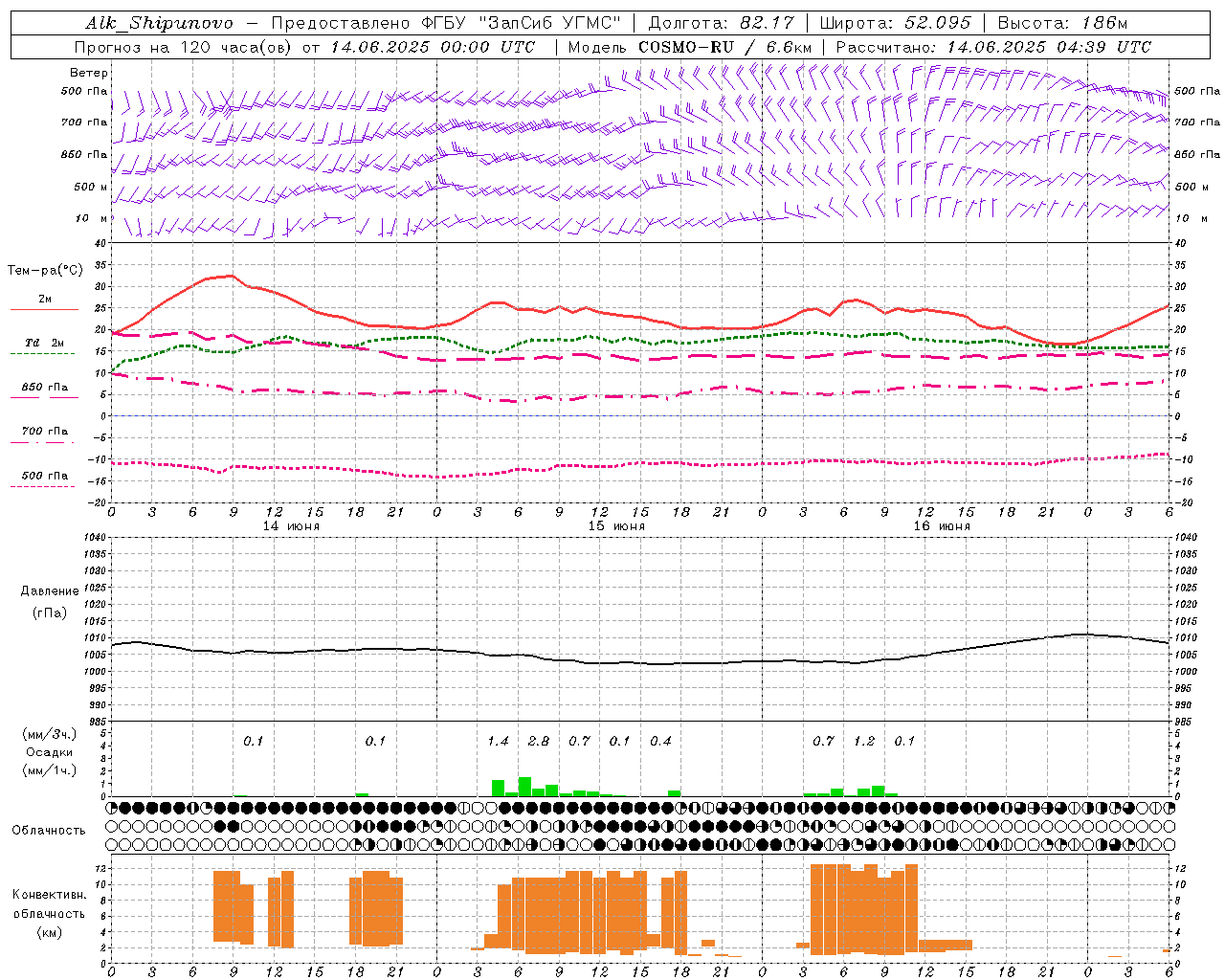Click the "15 июня" date label
1225x980 pixels.
pyautogui.click(x=615, y=526)
